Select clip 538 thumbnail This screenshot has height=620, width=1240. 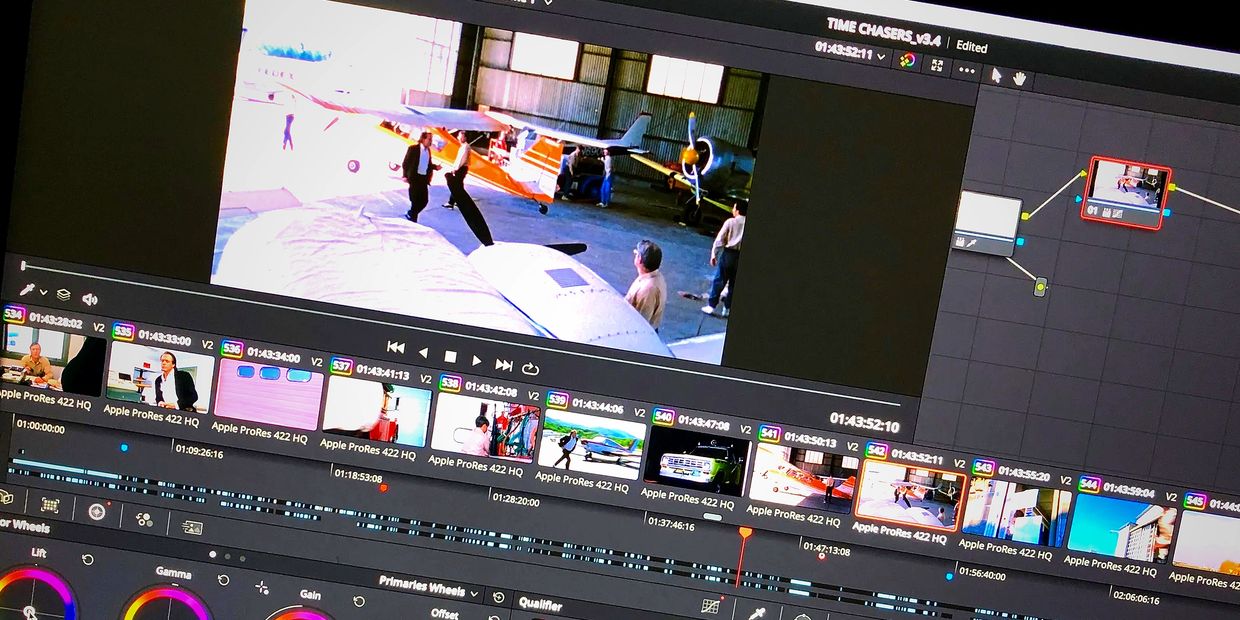point(484,428)
